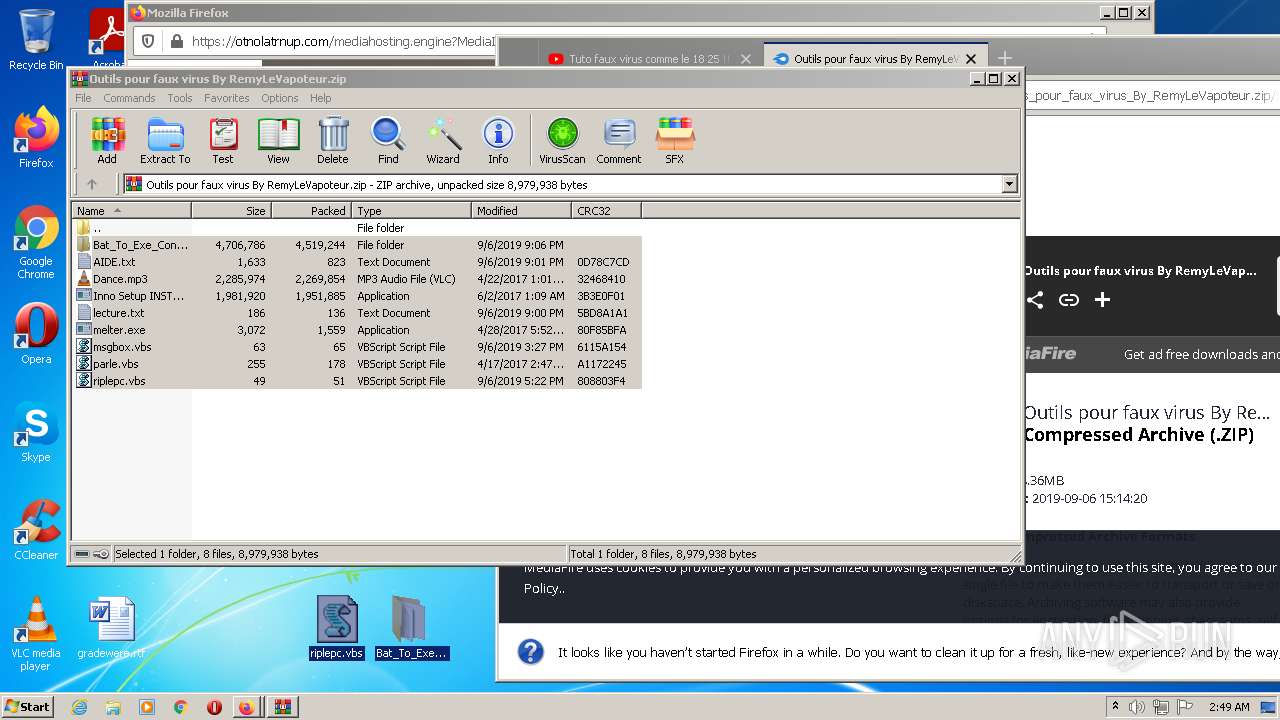
Task: Click the MediaFire share icon
Action: click(x=1035, y=300)
